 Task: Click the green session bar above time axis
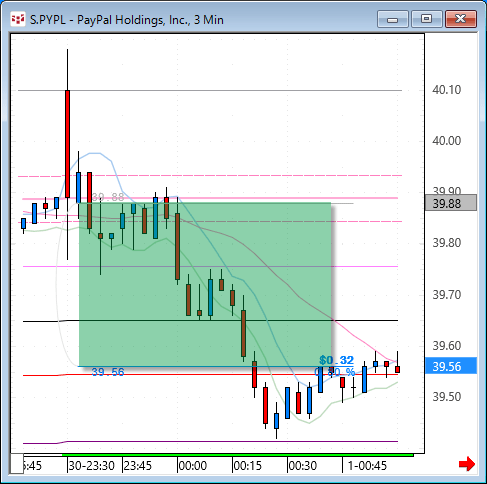tap(238, 455)
